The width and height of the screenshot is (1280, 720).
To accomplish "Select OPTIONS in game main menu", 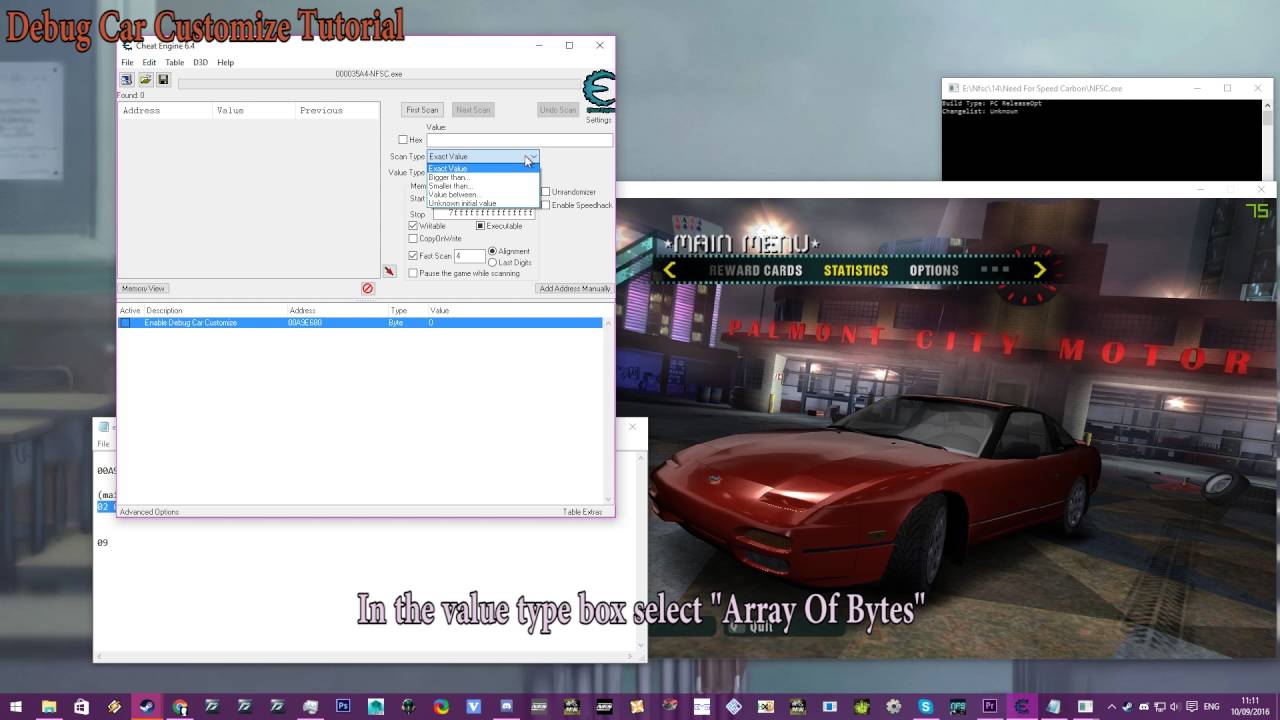I will click(x=934, y=270).
